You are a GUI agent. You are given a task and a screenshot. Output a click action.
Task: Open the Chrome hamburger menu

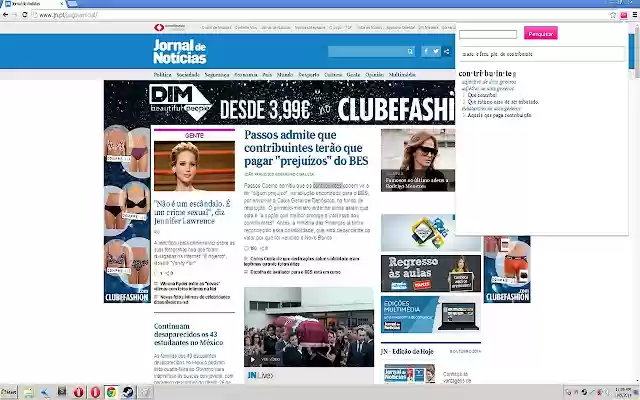click(635, 15)
